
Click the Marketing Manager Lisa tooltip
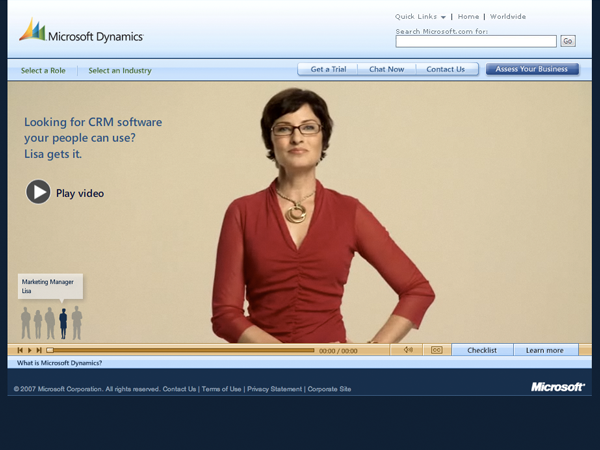(x=50, y=286)
